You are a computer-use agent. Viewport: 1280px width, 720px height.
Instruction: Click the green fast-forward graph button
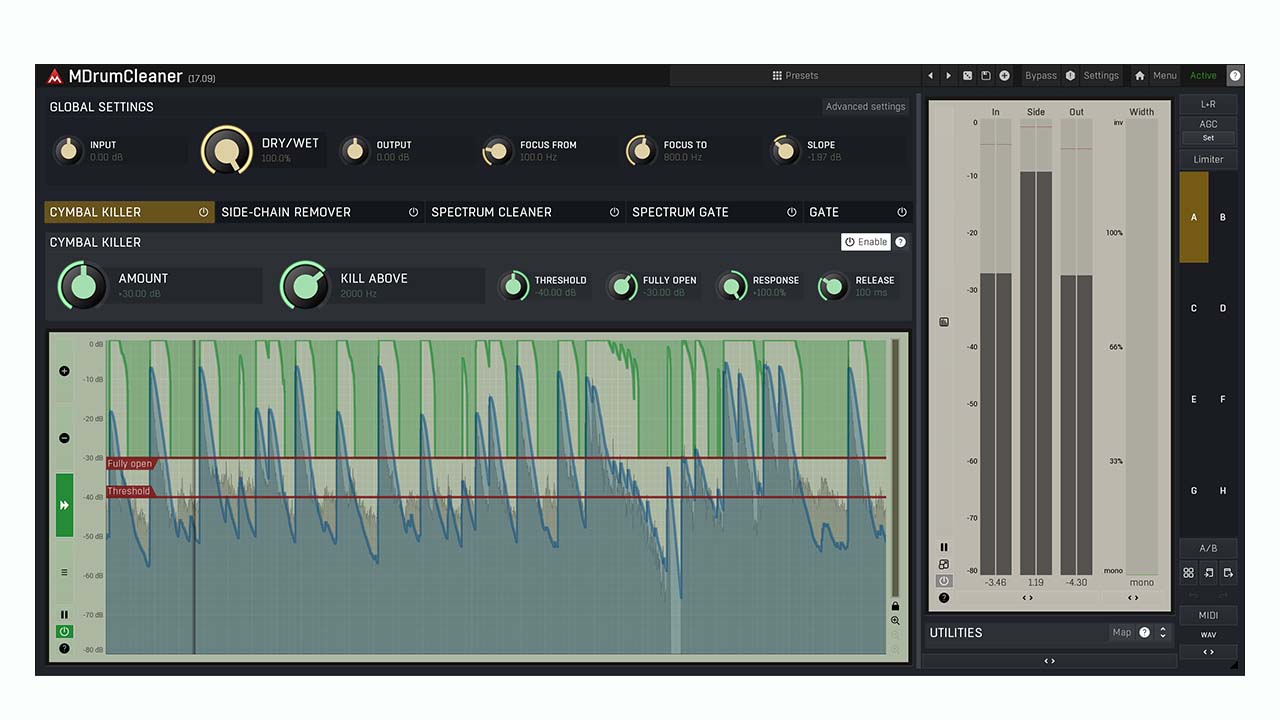pos(64,505)
